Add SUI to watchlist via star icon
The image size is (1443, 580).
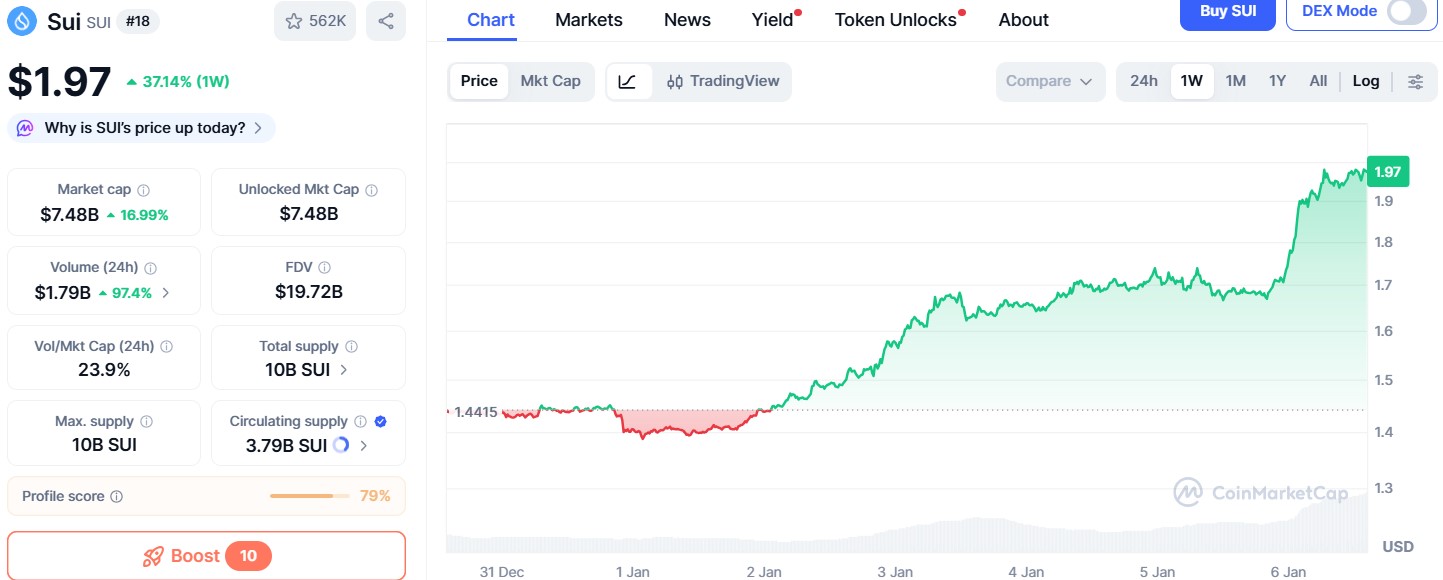point(292,21)
